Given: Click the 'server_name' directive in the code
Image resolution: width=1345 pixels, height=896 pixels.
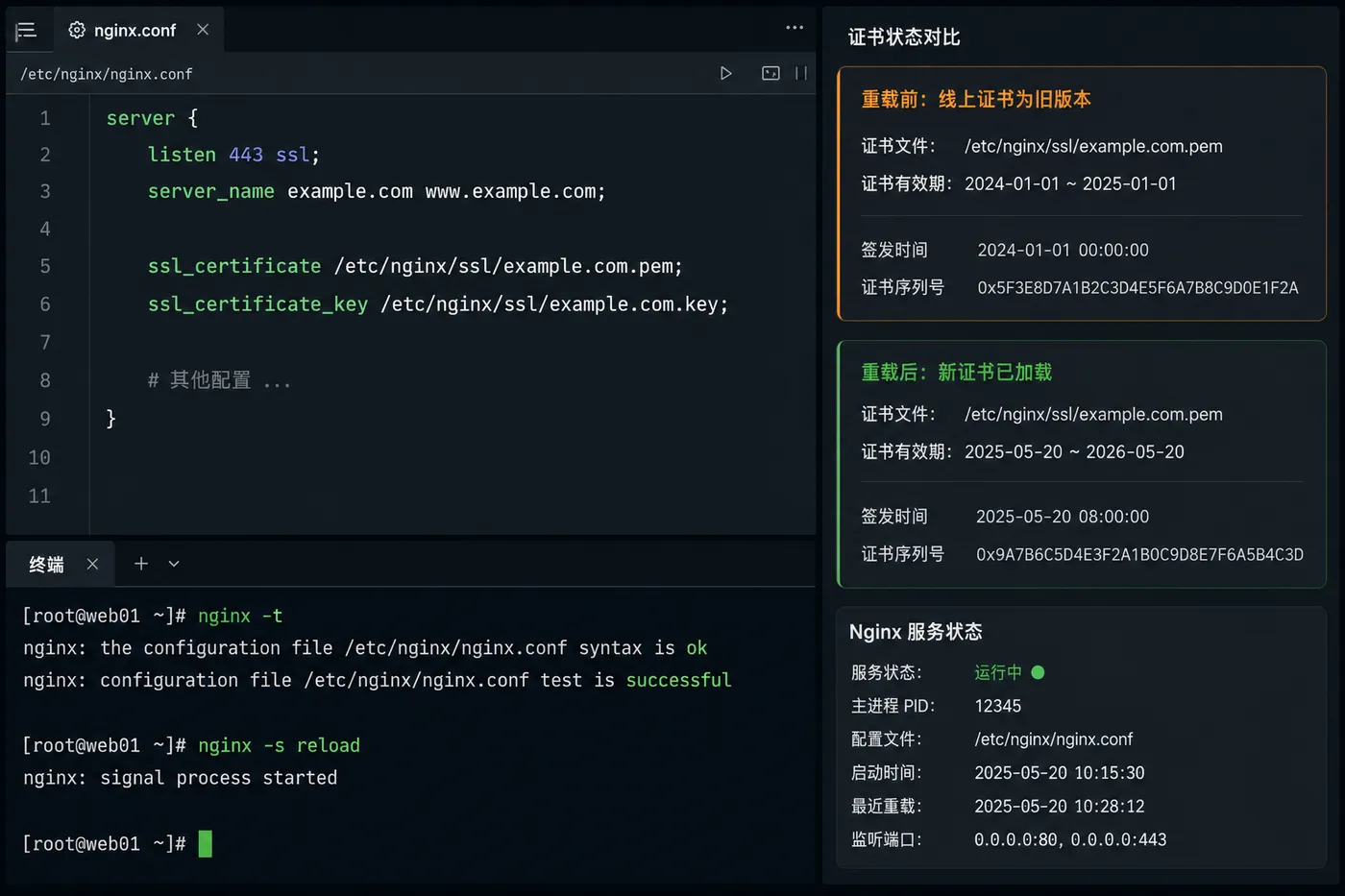Looking at the screenshot, I should click(x=211, y=191).
